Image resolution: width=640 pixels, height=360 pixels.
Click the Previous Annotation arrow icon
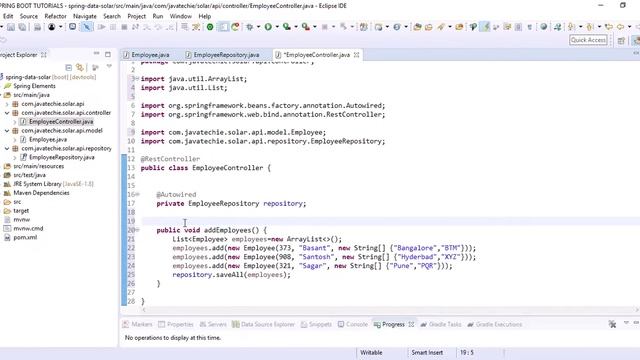point(590,27)
